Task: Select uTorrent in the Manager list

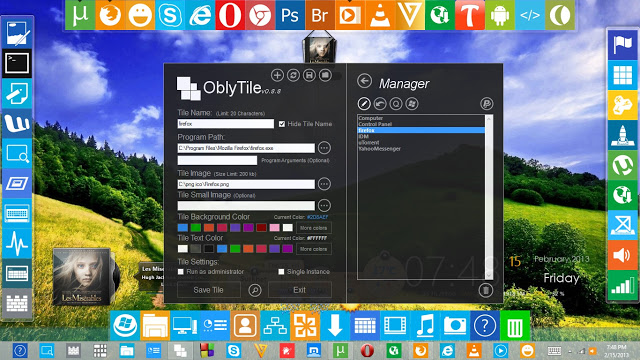Action: pyautogui.click(x=421, y=142)
